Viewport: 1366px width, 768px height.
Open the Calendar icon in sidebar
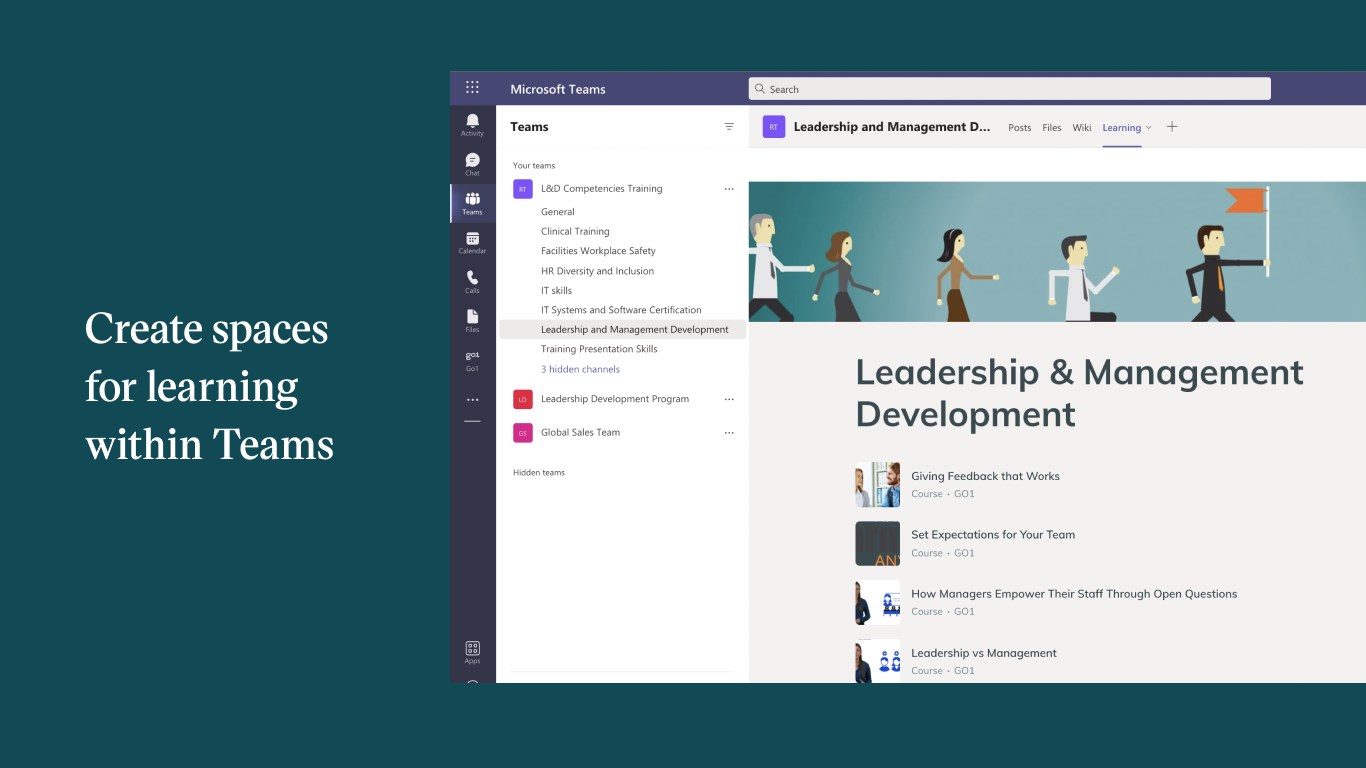coord(472,243)
